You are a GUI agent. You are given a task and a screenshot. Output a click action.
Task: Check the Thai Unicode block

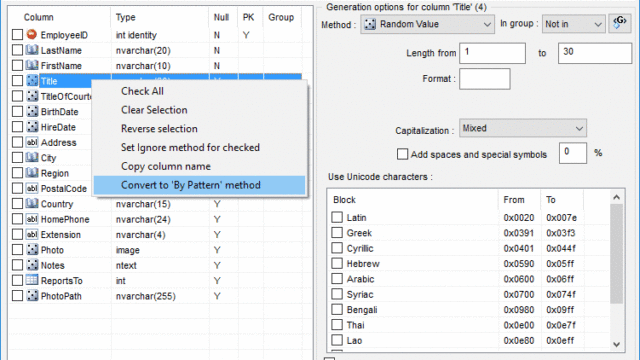point(337,325)
